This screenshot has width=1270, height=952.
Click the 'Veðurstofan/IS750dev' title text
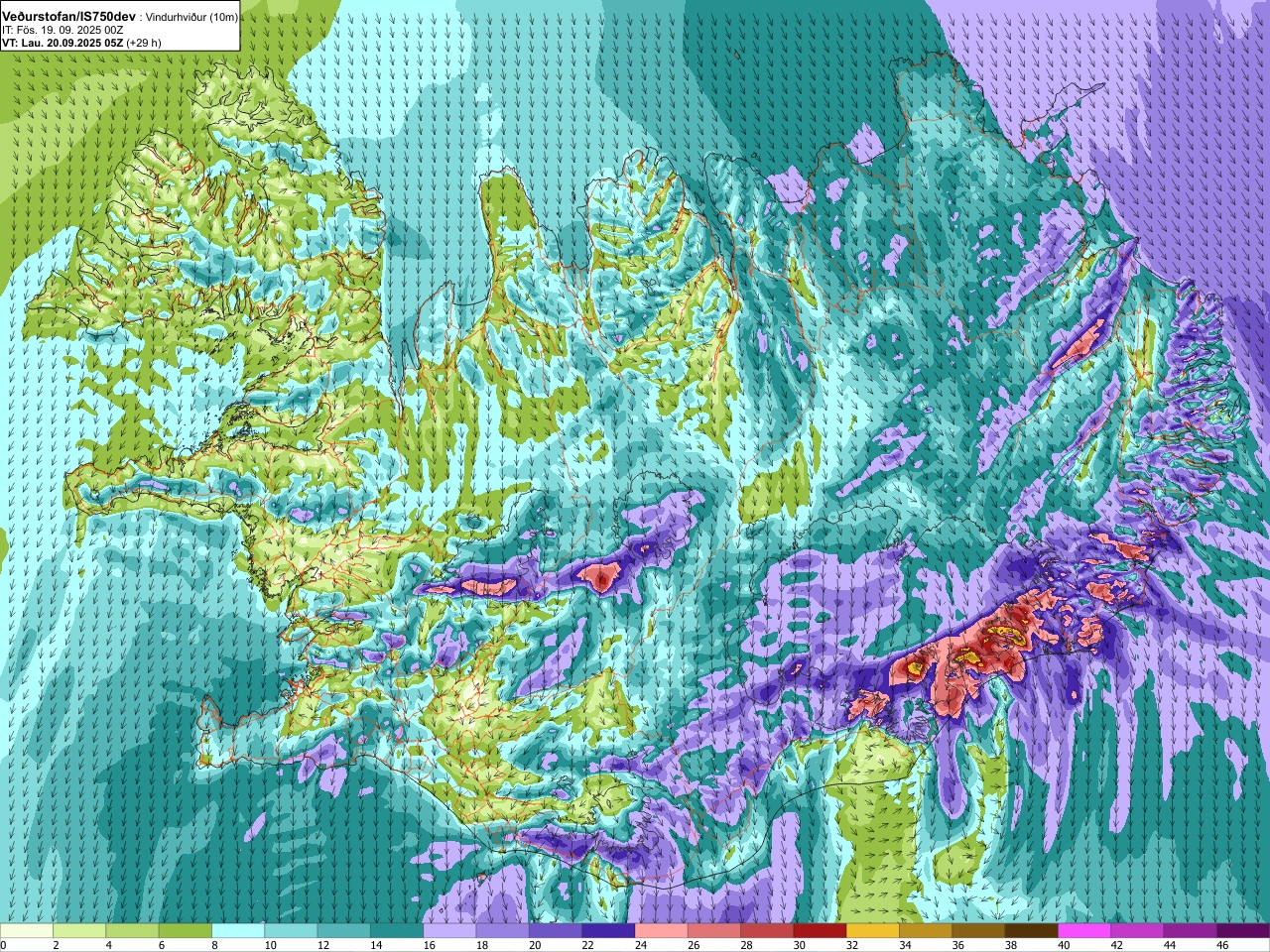click(69, 17)
